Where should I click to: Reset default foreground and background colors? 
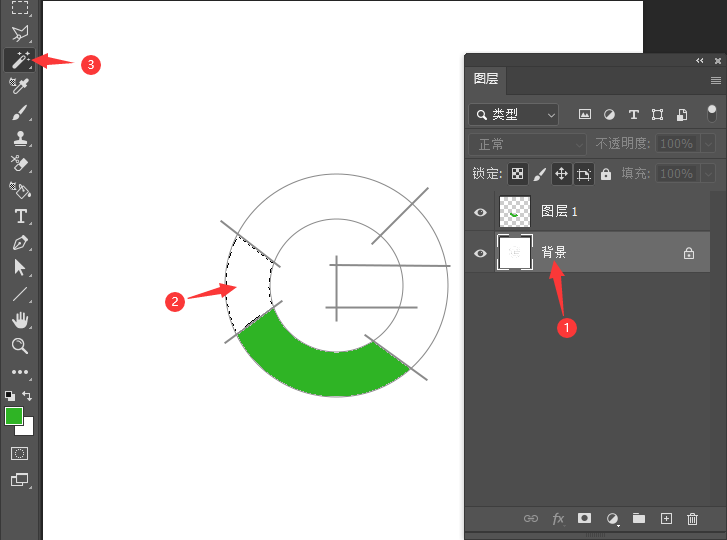pos(10,396)
